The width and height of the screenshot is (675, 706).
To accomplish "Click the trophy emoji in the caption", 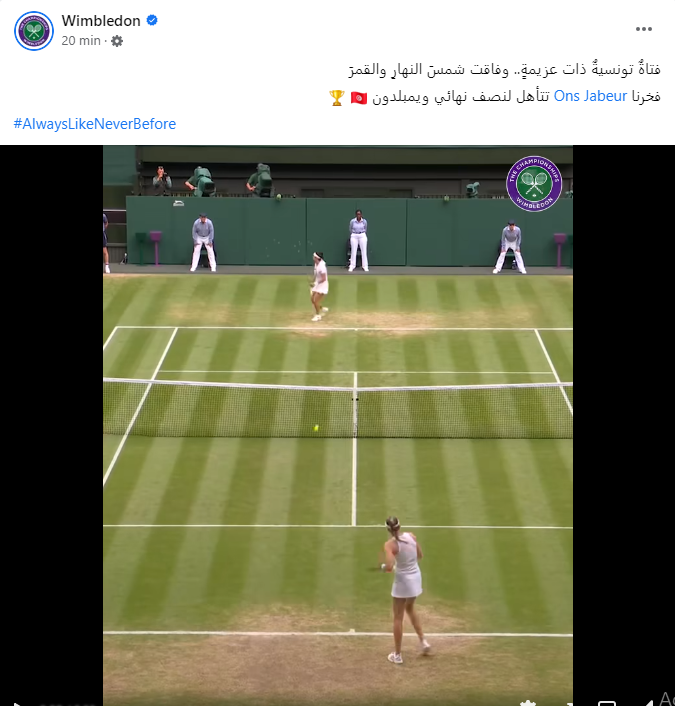I will click(337, 97).
